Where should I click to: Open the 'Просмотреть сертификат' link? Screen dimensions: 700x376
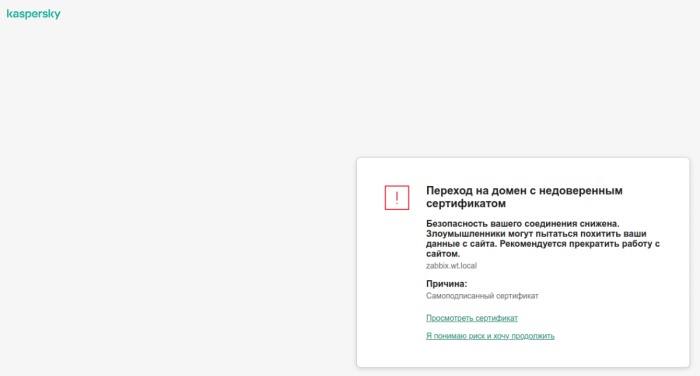click(x=472, y=318)
